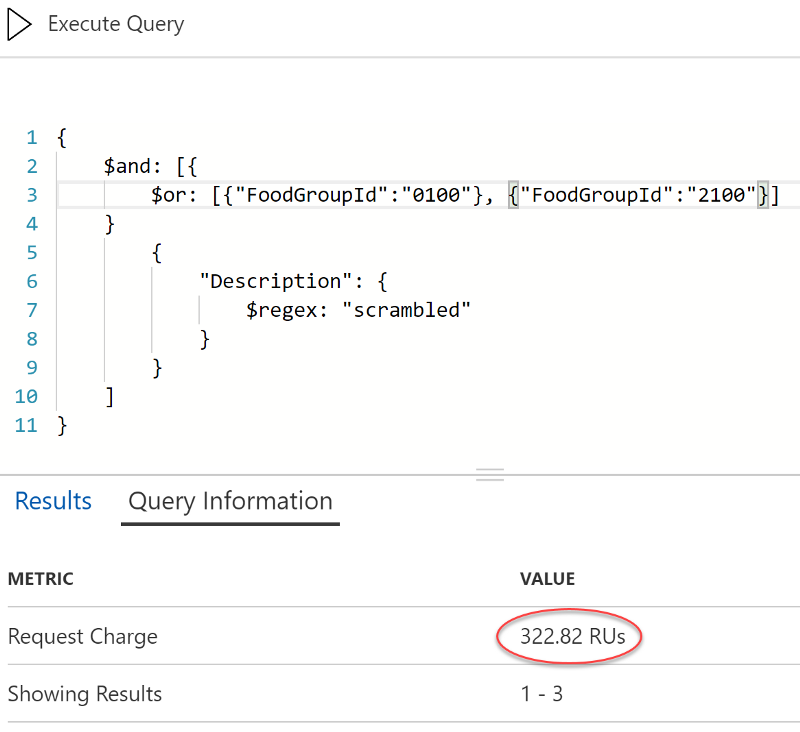Switch to the Results tab
The height and width of the screenshot is (732, 800).
tap(53, 501)
